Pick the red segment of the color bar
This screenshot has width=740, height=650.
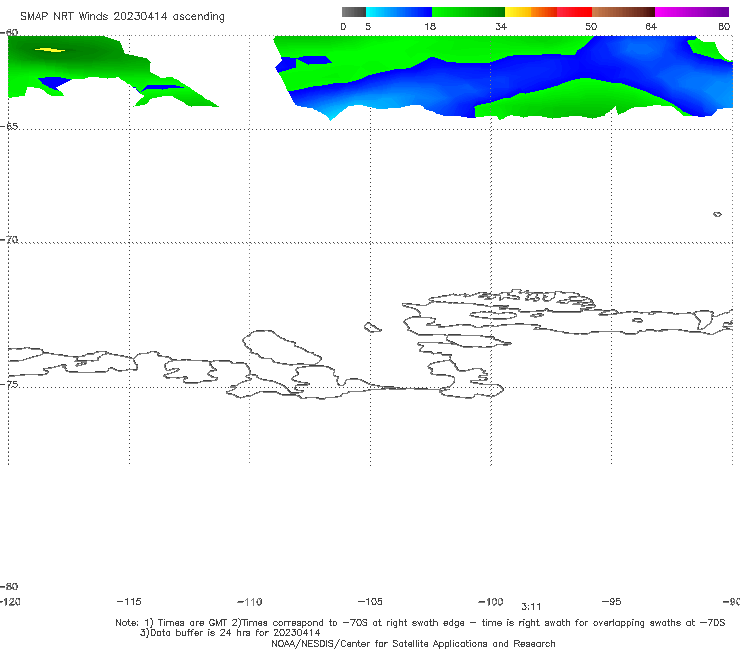pyautogui.click(x=574, y=12)
